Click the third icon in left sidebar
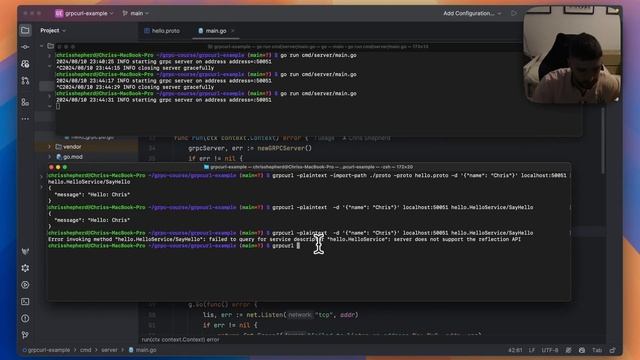Image resolution: width=640 pixels, height=360 pixels. coord(25,64)
